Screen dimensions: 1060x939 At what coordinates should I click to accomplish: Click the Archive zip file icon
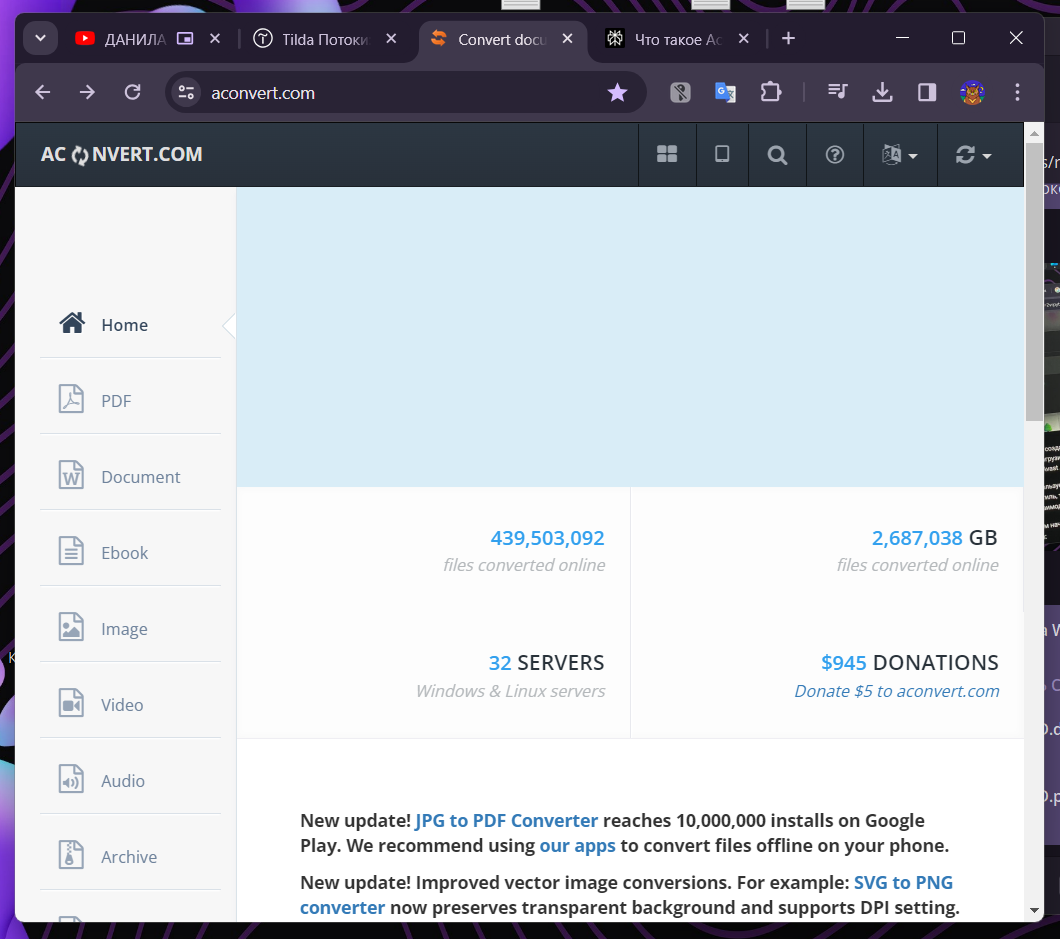click(x=71, y=854)
